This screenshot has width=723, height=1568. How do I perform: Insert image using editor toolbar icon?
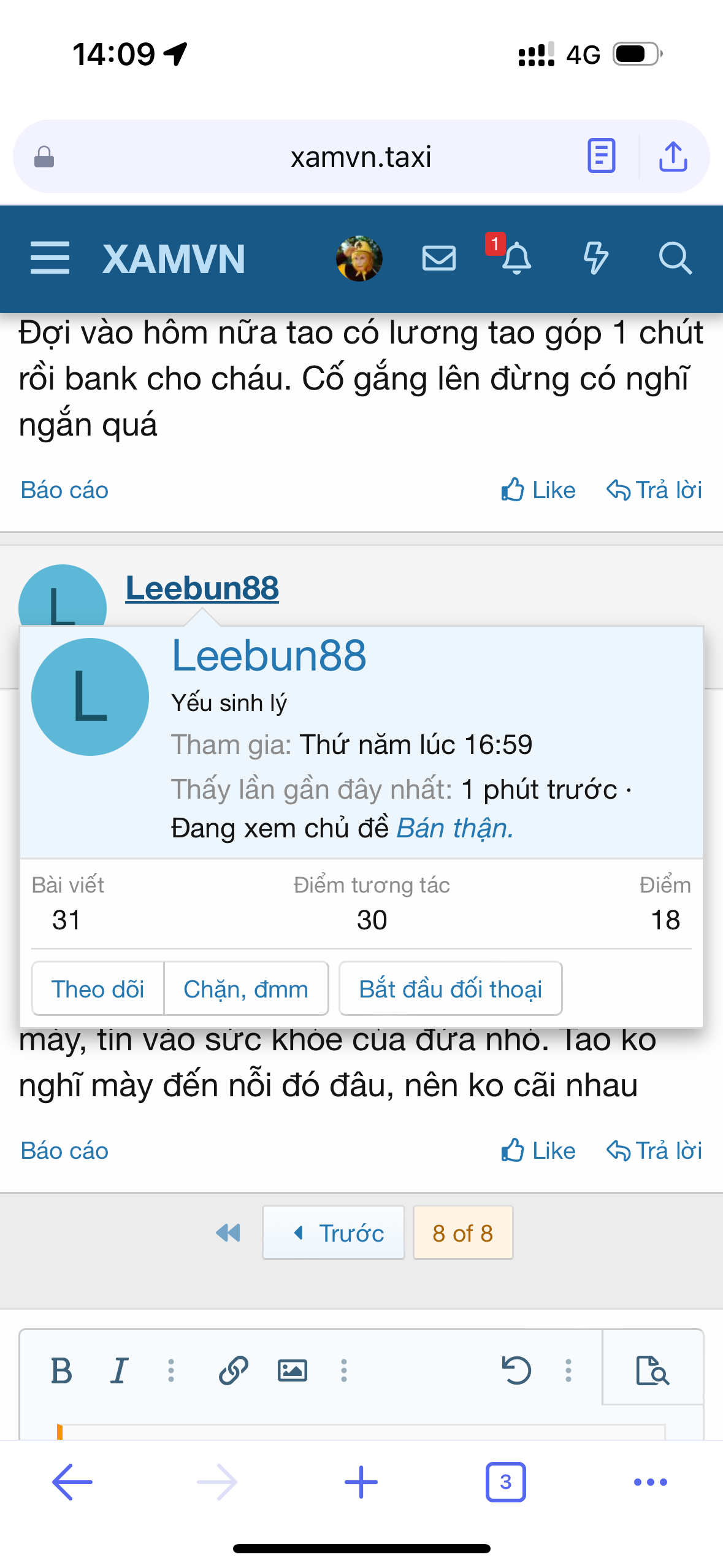293,1370
